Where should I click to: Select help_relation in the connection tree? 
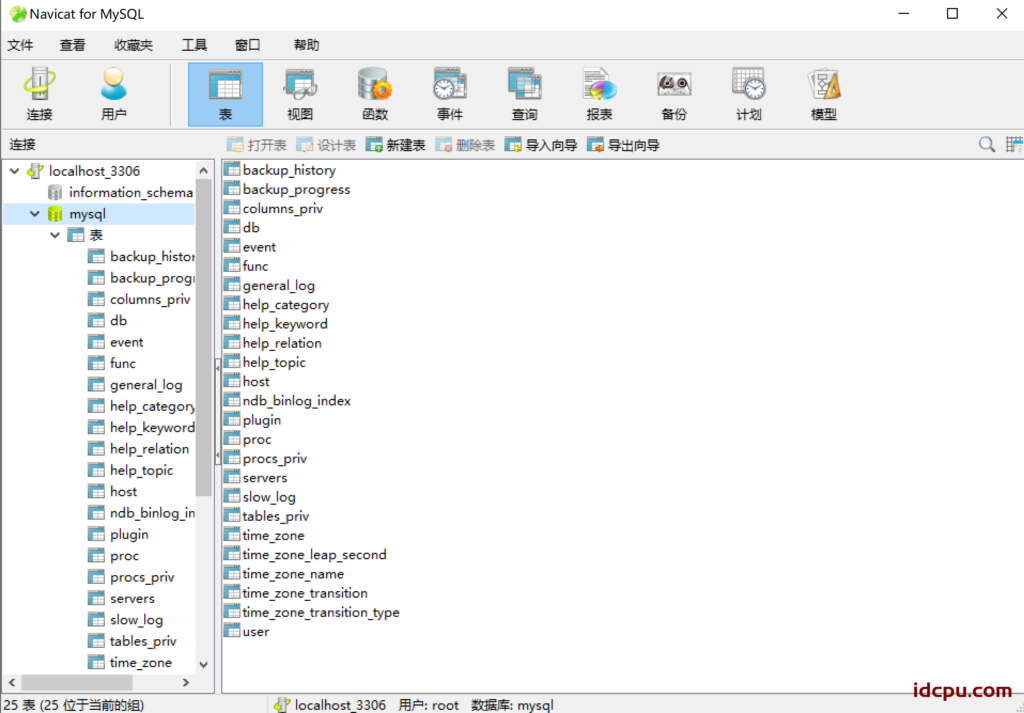click(150, 449)
